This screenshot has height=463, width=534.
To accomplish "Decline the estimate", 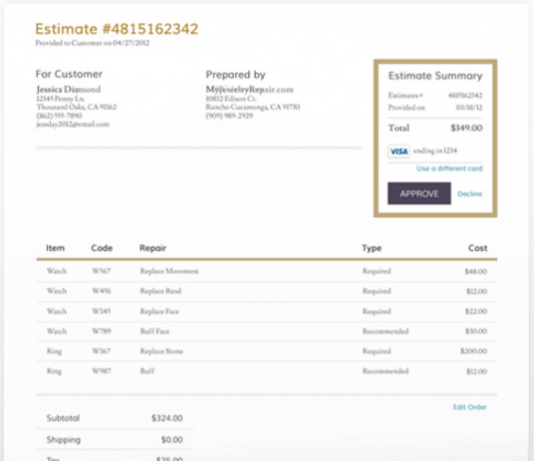I will tap(469, 194).
